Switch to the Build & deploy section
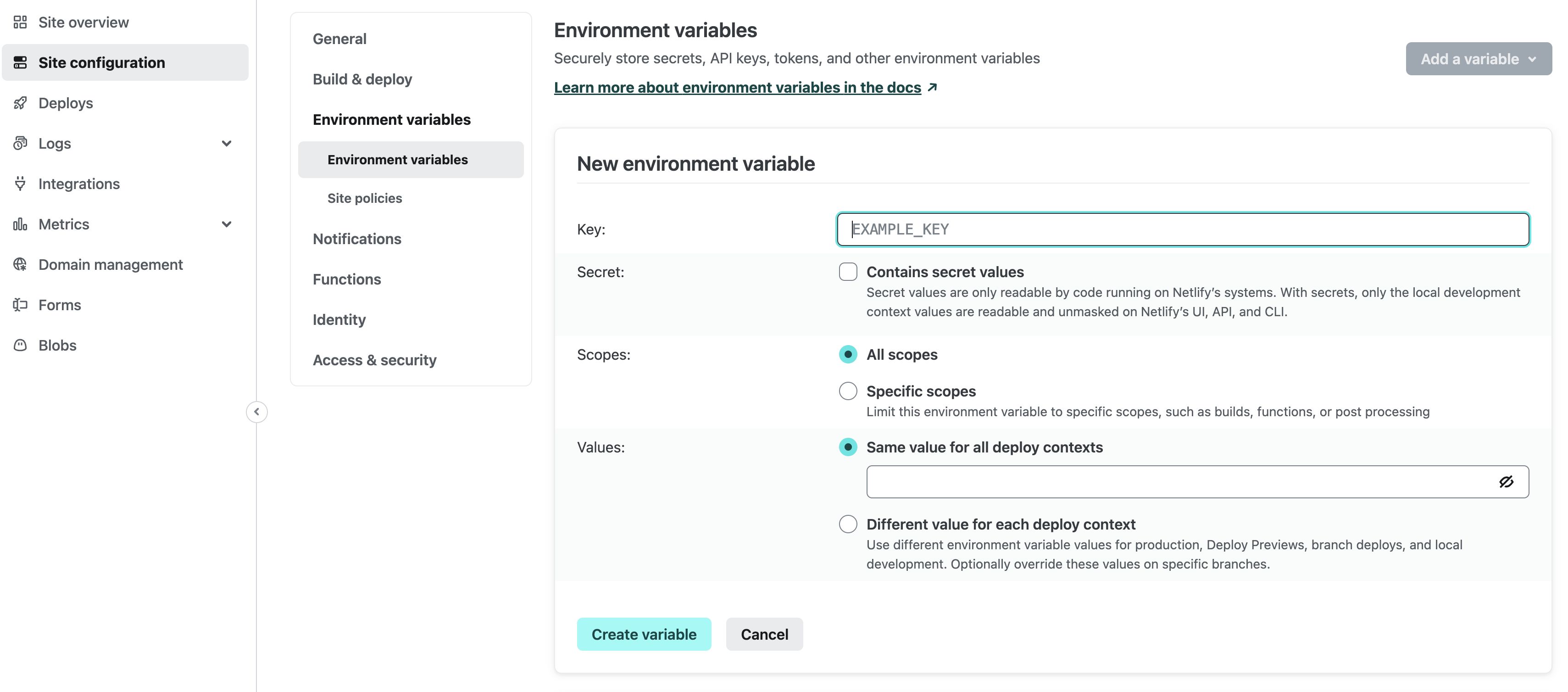This screenshot has width=1568, height=692. (x=362, y=79)
